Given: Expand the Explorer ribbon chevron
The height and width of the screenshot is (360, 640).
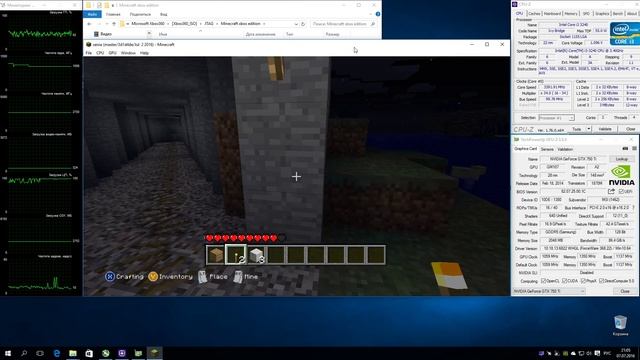Looking at the screenshot, I should (x=371, y=14).
